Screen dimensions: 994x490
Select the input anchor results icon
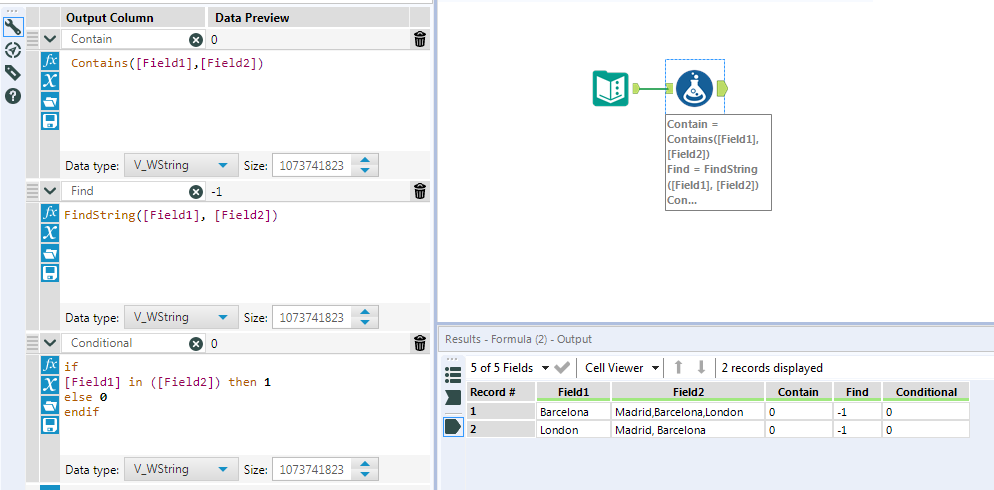coord(453,398)
